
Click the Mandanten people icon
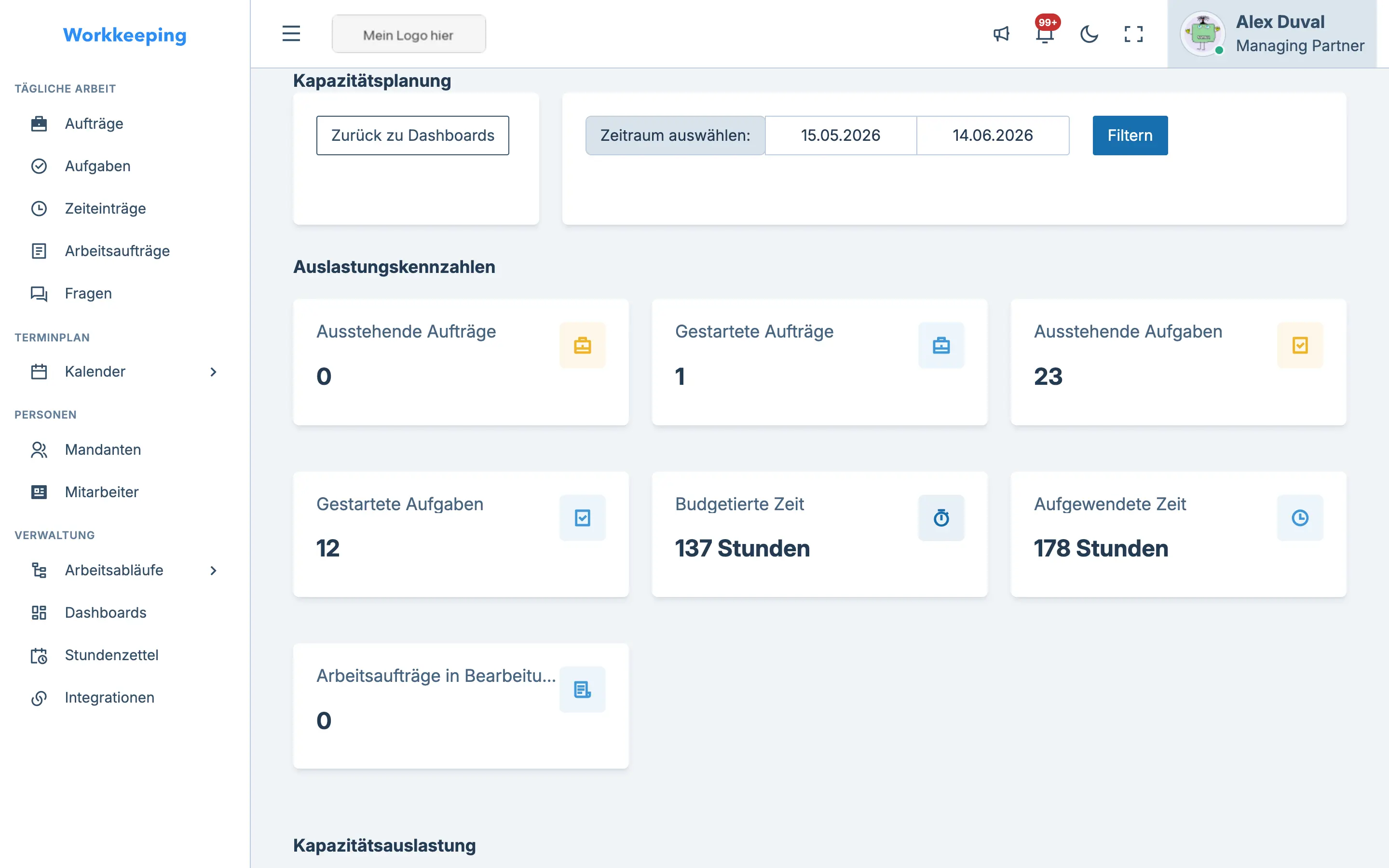point(39,450)
